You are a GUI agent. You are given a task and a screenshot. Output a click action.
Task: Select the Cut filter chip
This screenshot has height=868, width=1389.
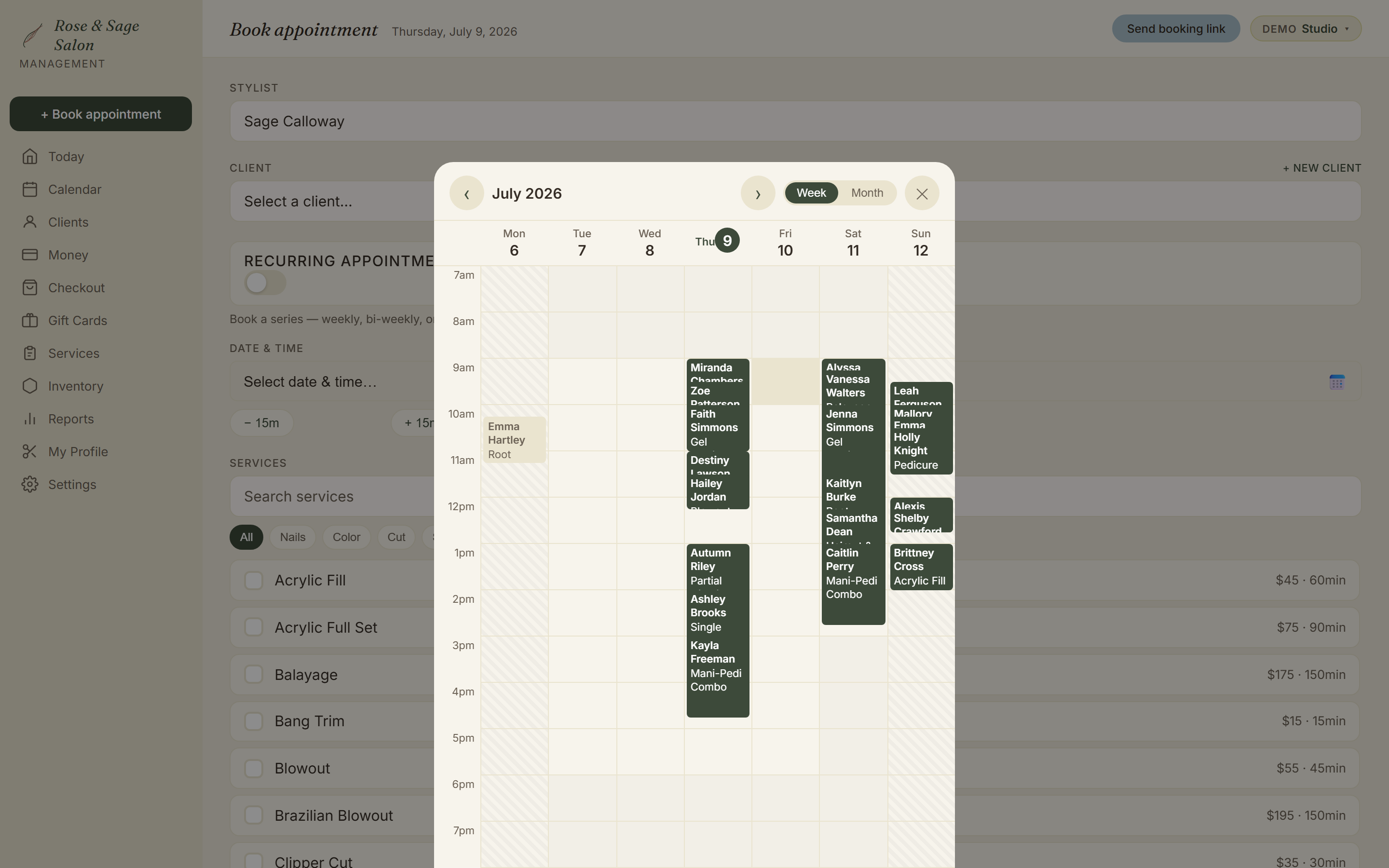[396, 537]
